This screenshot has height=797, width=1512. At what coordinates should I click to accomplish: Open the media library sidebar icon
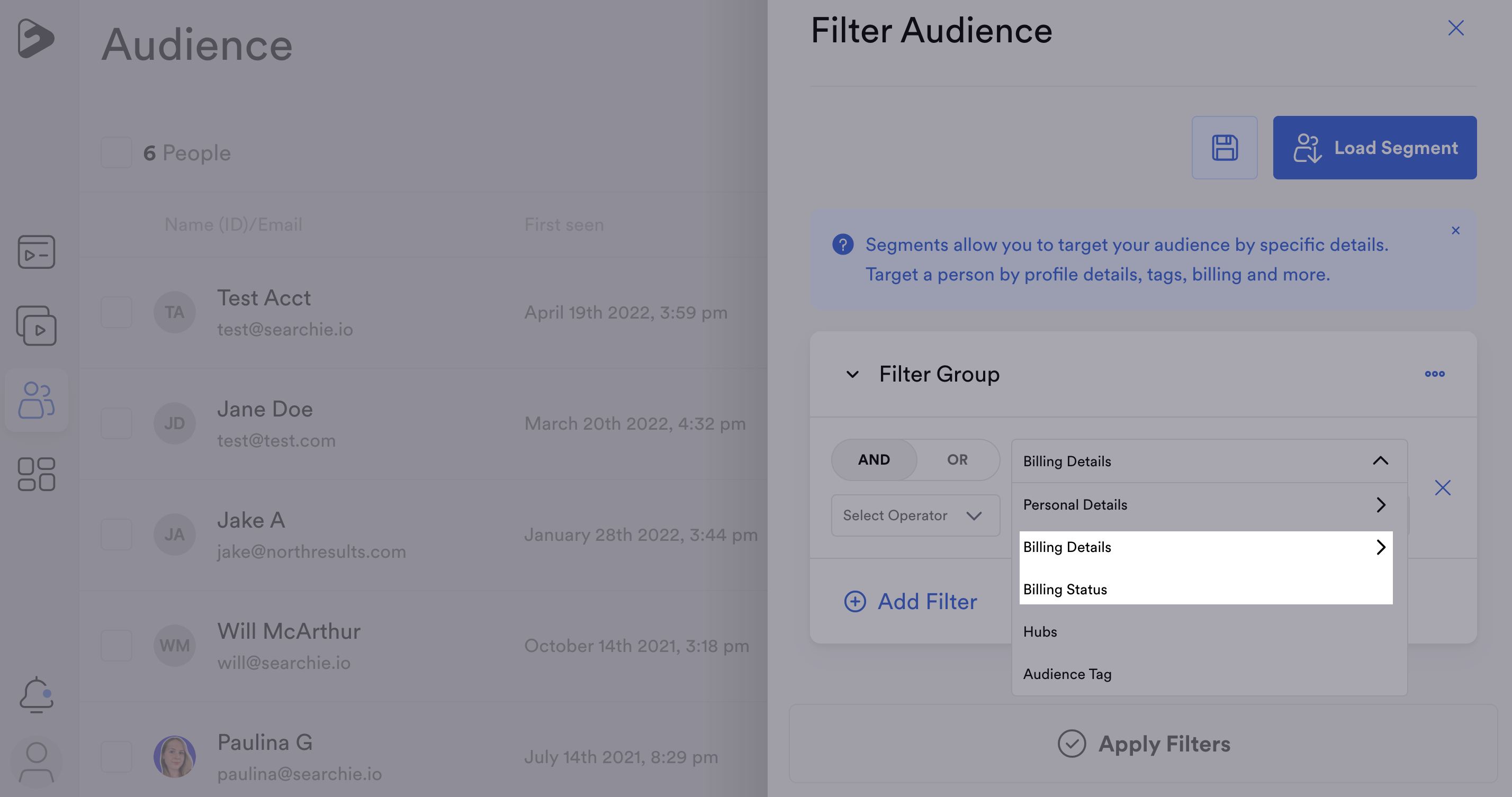pyautogui.click(x=37, y=252)
